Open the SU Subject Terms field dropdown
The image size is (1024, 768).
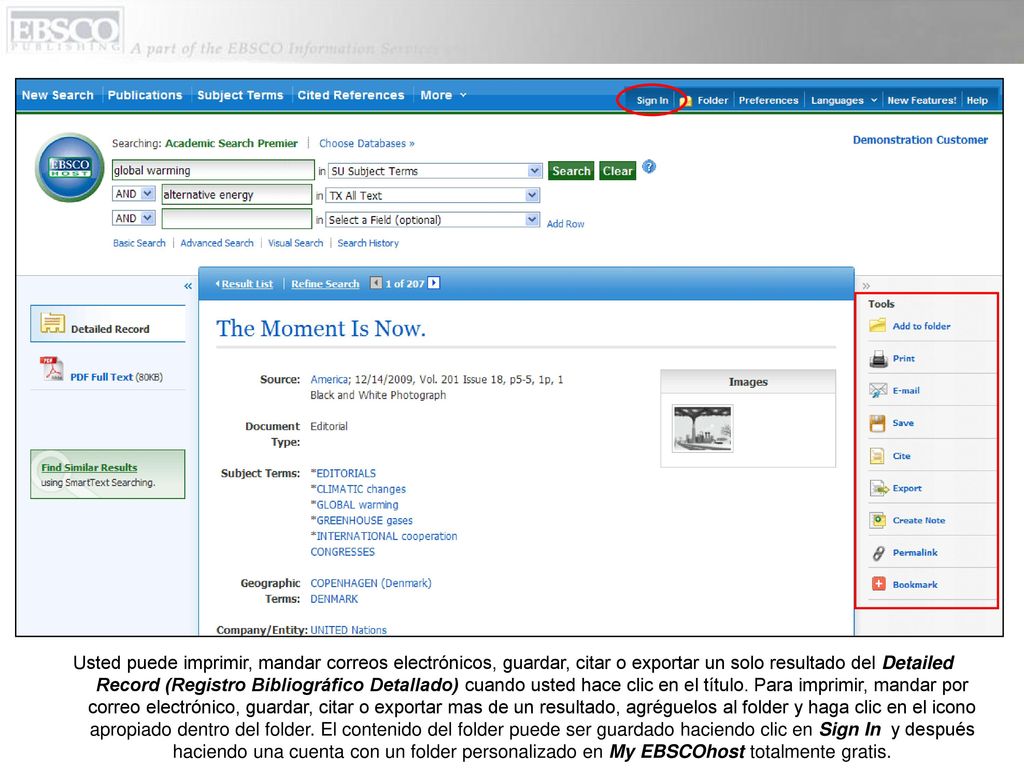point(534,170)
